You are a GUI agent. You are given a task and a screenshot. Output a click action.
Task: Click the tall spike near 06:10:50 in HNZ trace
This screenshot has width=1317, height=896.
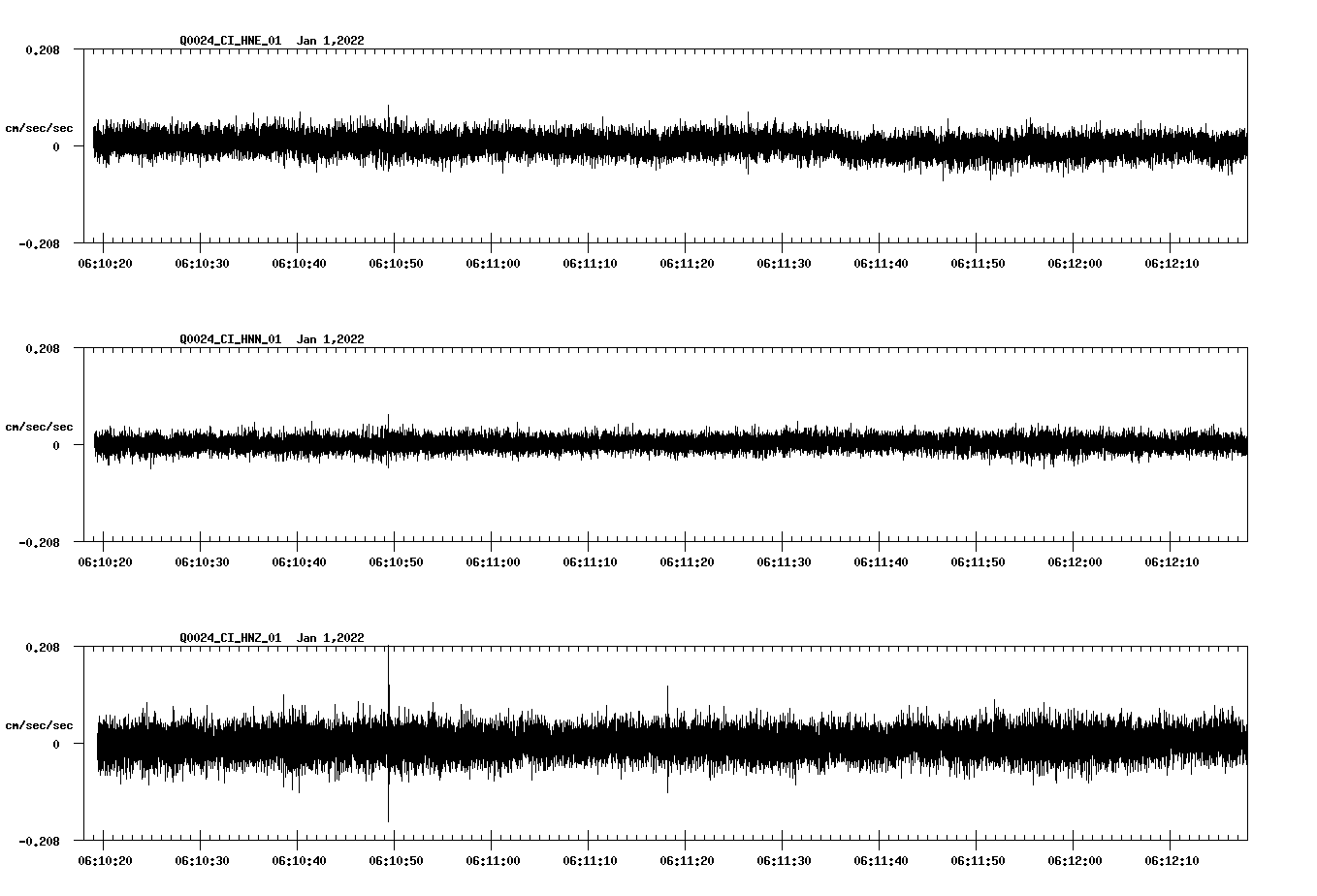coord(388,734)
